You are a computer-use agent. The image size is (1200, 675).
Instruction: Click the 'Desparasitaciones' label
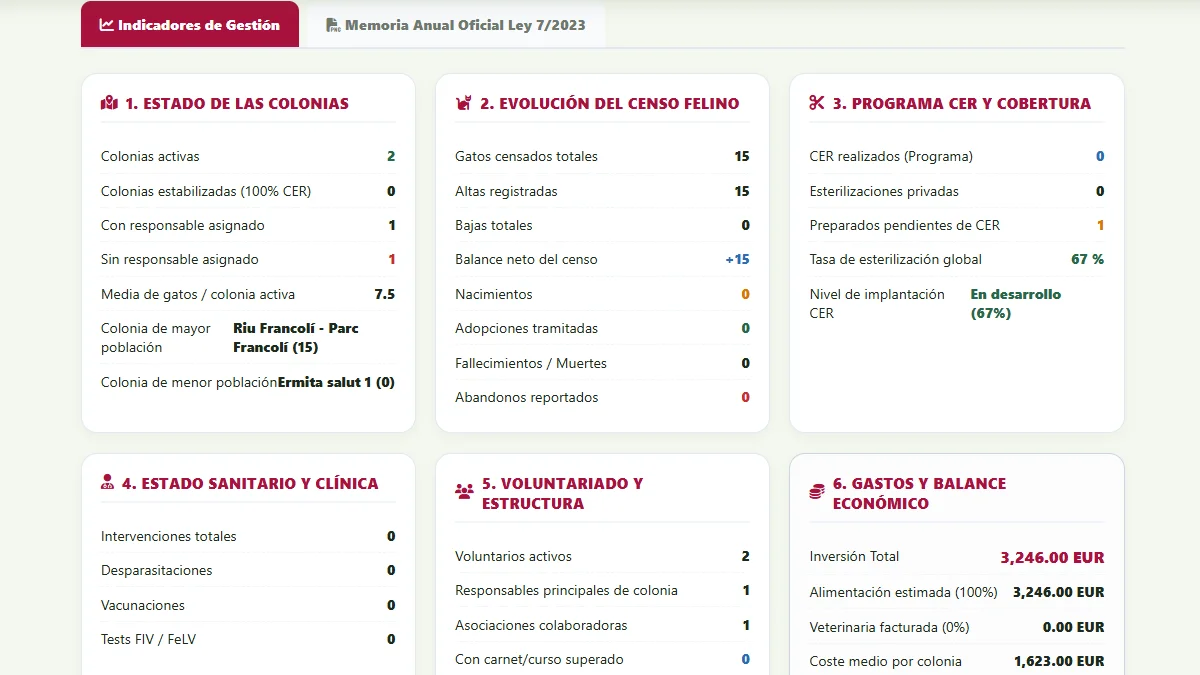click(157, 570)
